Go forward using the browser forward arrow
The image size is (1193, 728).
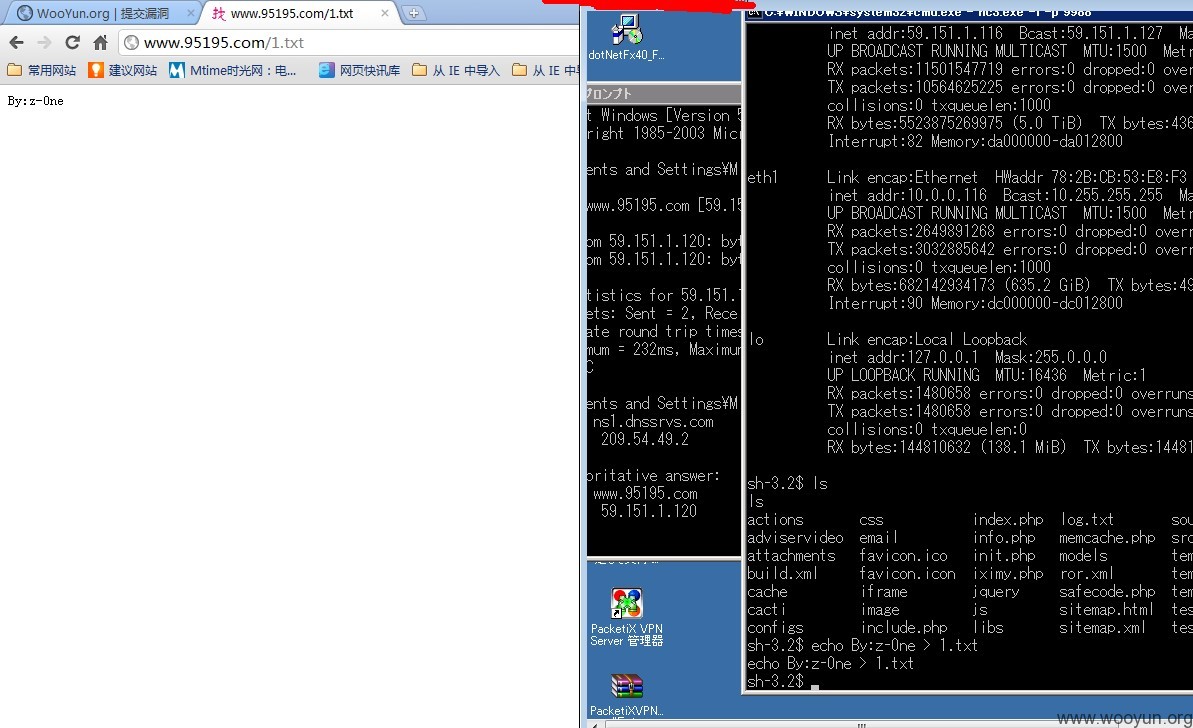[x=44, y=43]
